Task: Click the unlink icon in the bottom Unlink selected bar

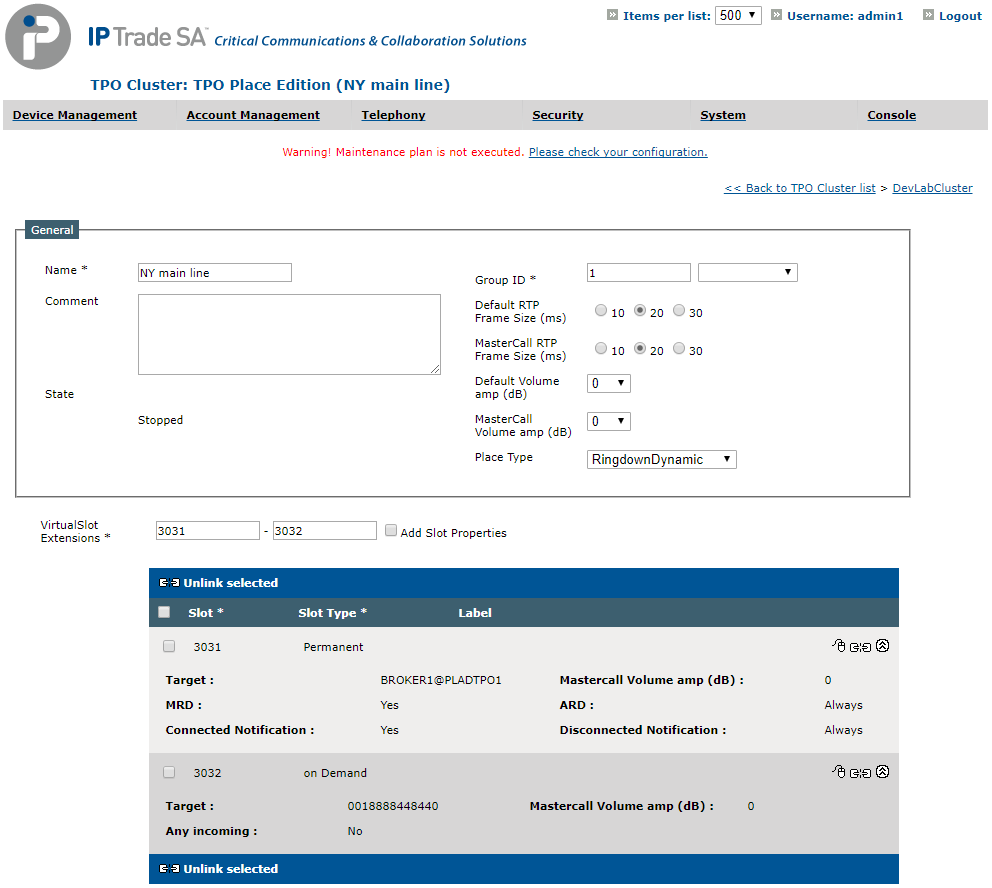Action: point(169,868)
